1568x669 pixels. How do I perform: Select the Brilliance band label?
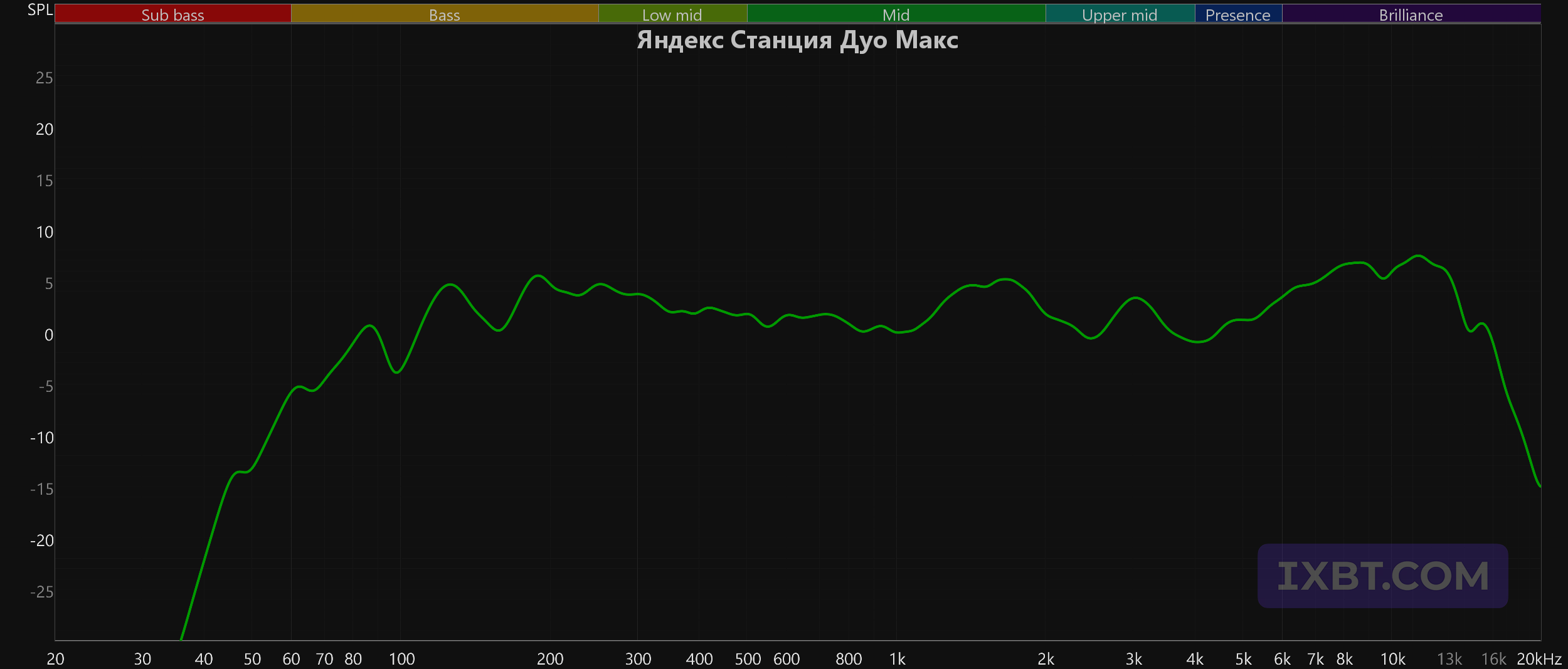click(1411, 14)
